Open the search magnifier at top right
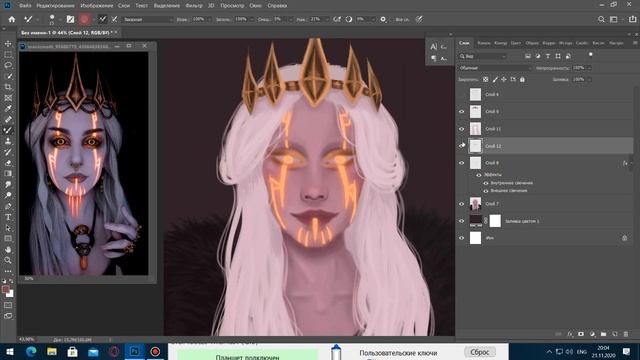 click(601, 19)
